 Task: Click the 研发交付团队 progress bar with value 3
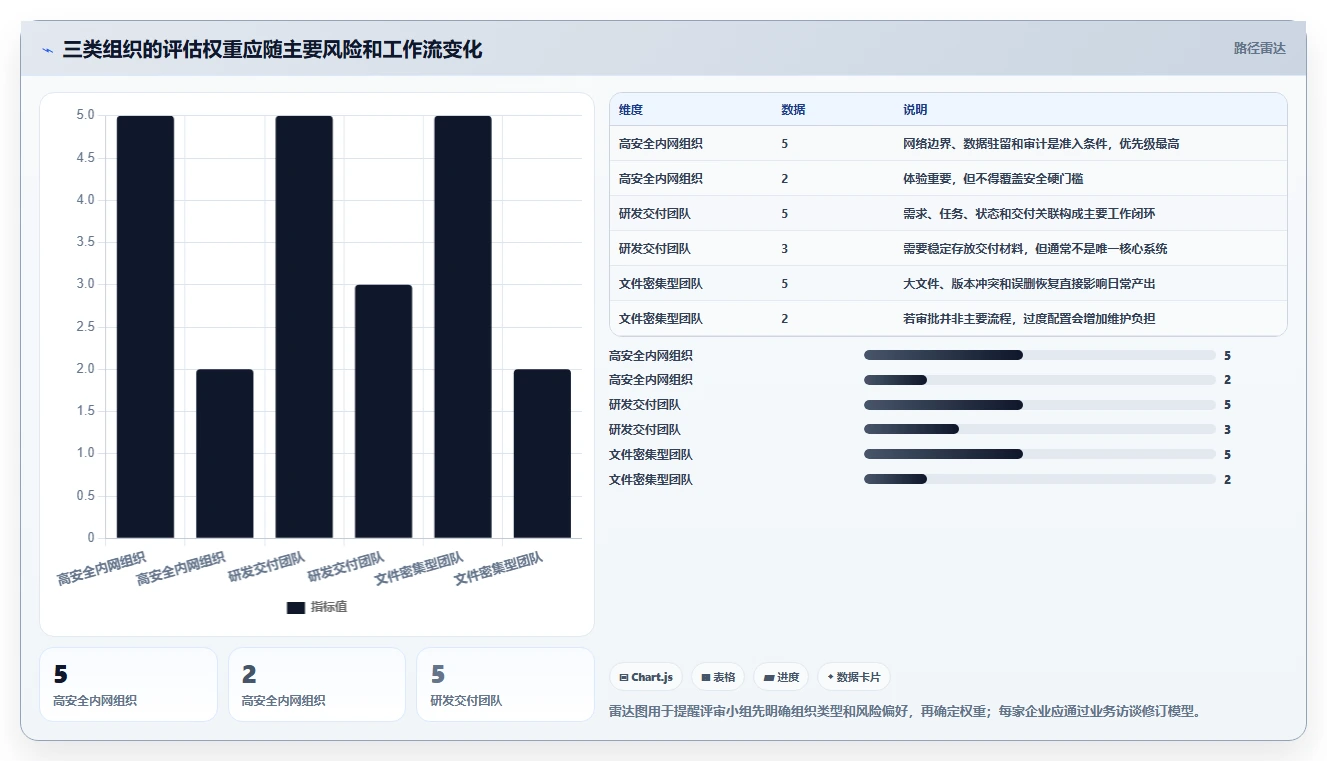(1040, 430)
